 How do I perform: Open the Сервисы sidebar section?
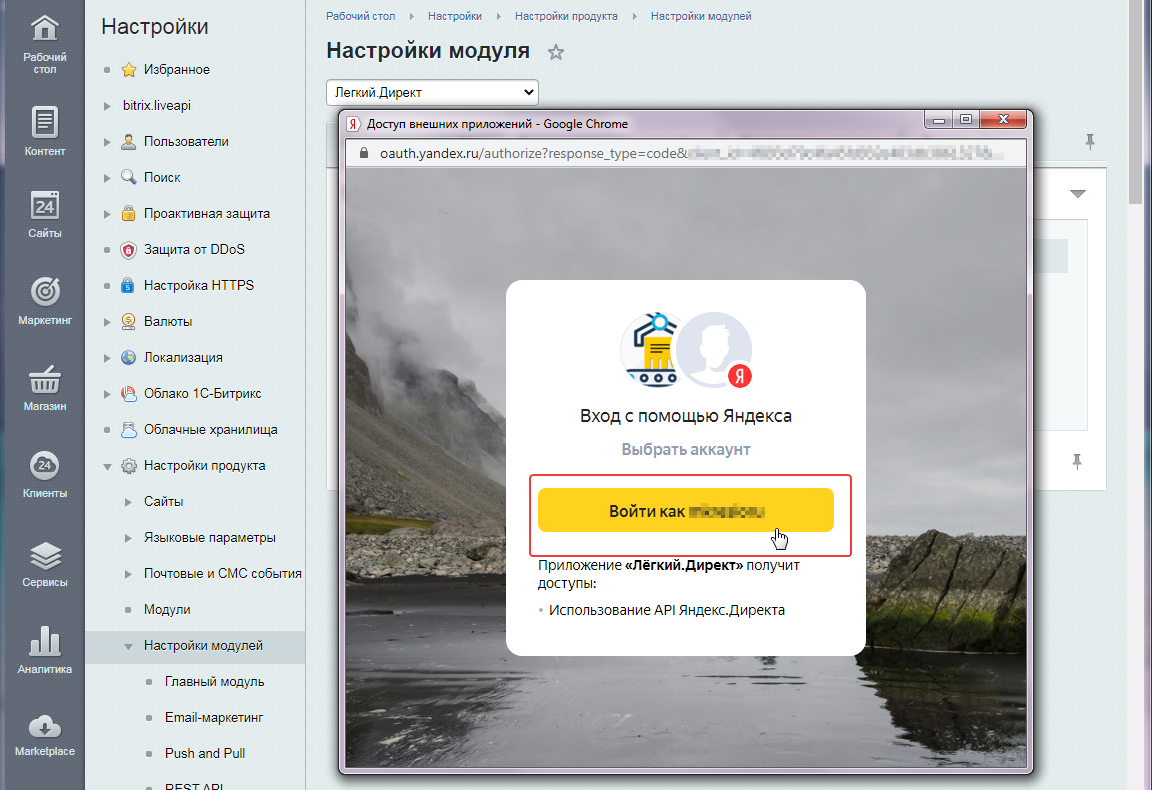[44, 563]
